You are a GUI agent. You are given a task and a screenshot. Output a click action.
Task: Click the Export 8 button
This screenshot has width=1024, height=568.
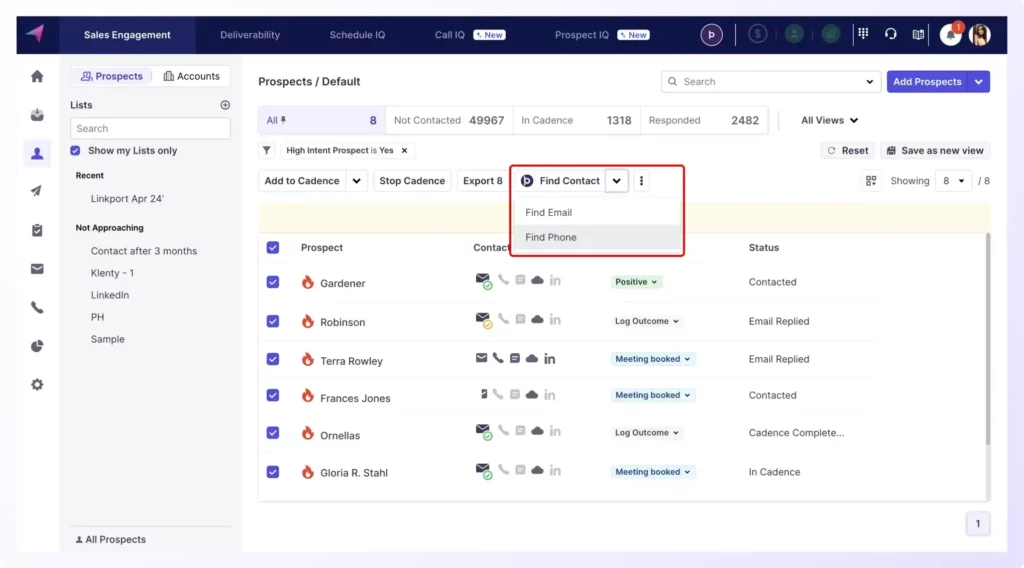pos(483,181)
